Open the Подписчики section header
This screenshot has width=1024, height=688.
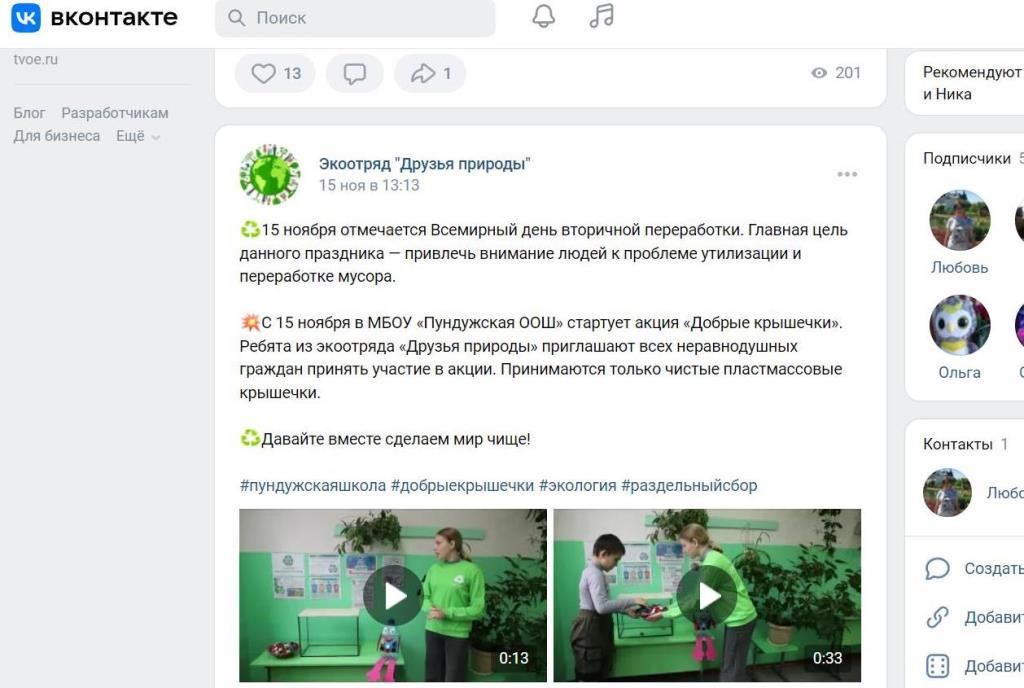coord(967,158)
